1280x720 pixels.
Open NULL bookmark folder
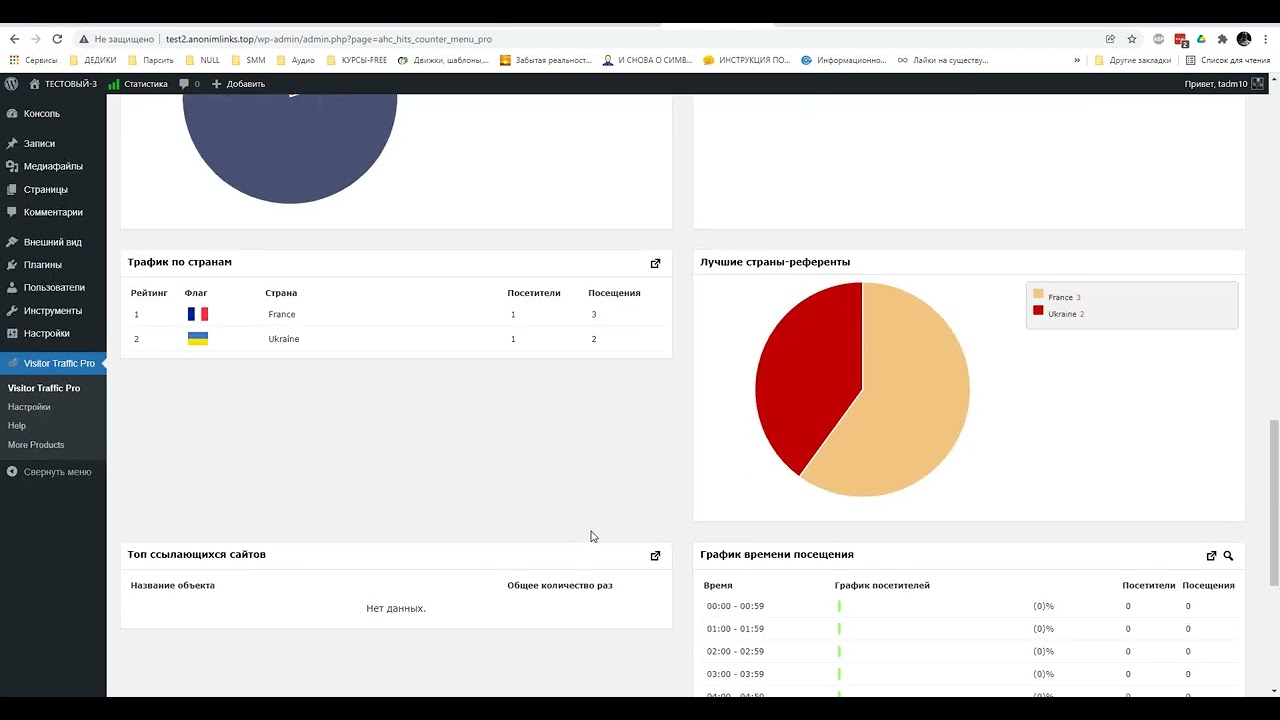coord(203,60)
